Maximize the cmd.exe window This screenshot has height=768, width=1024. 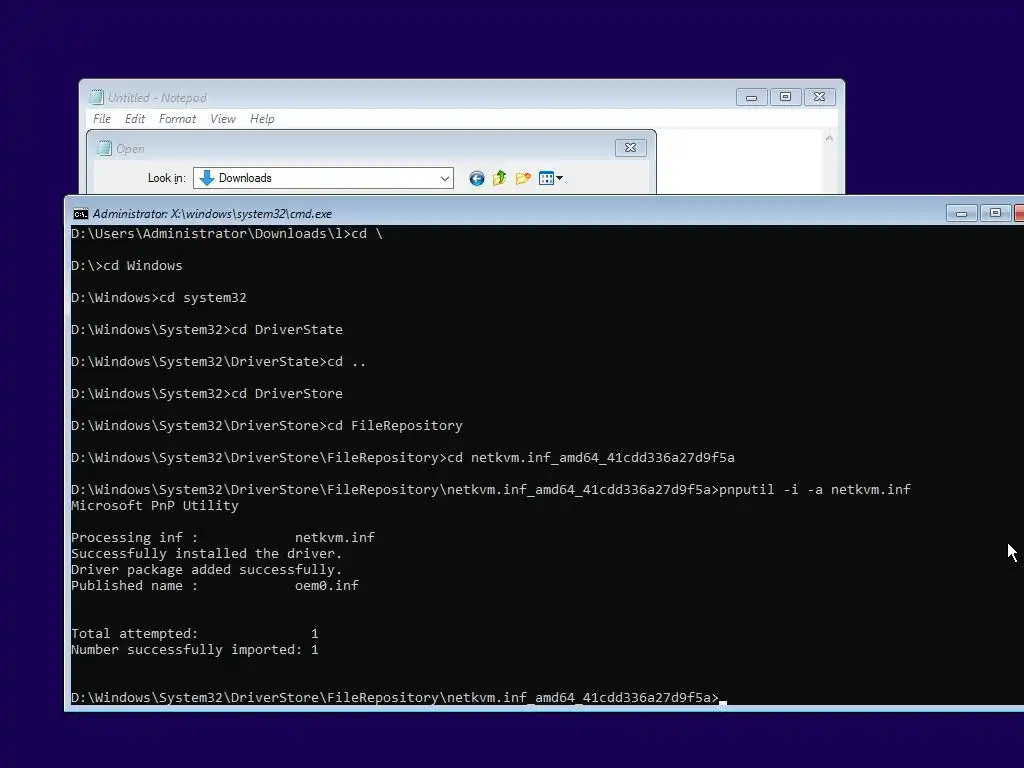(x=995, y=214)
